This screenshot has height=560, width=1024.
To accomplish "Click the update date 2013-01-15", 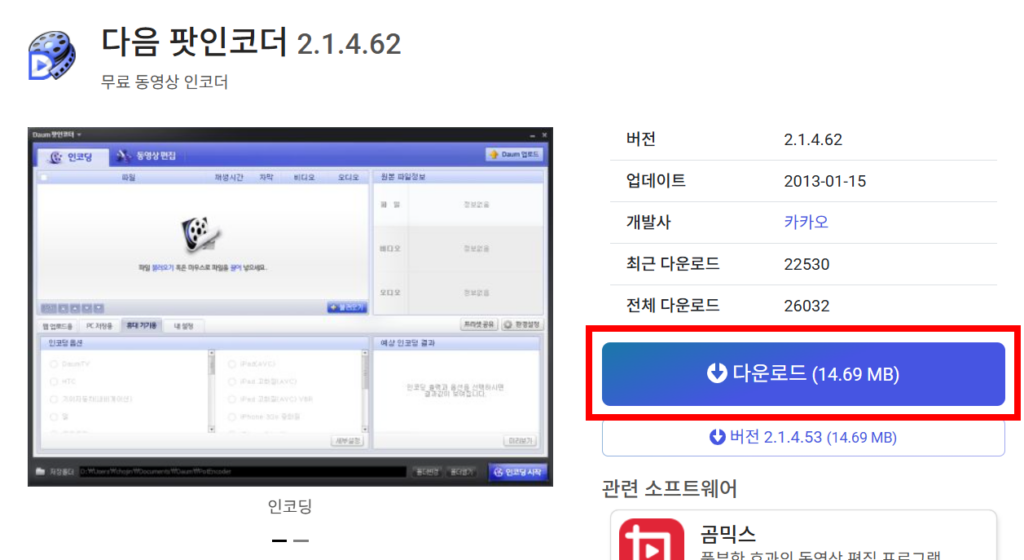I will [825, 181].
